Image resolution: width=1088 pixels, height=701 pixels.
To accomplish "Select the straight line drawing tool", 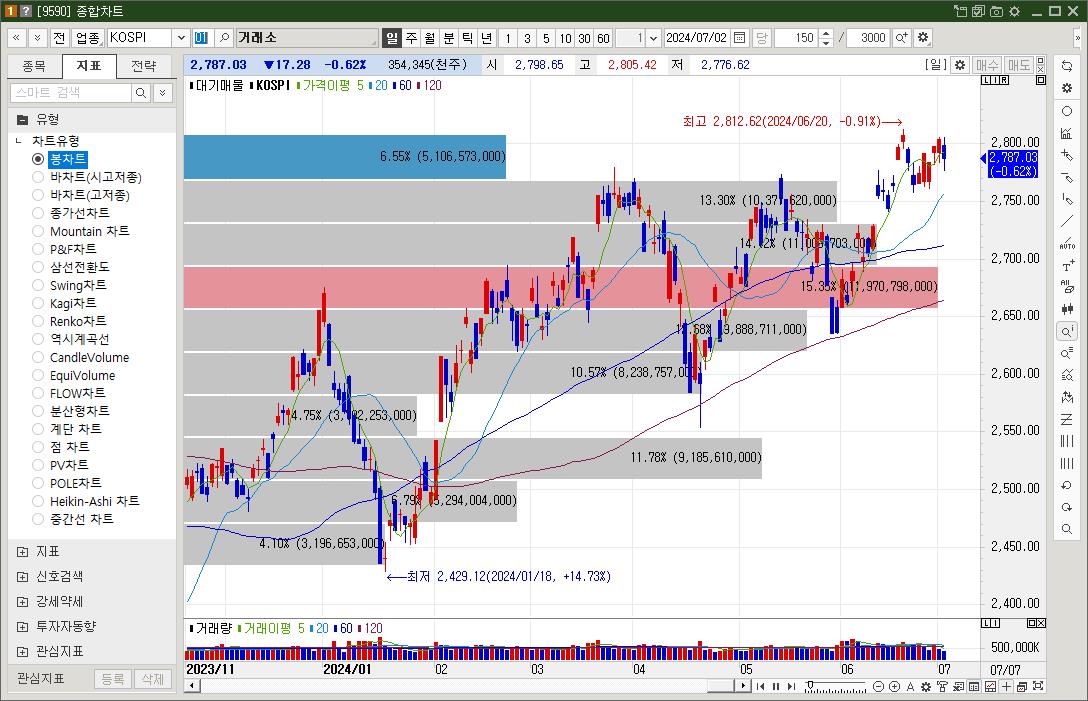I will coord(1067,221).
